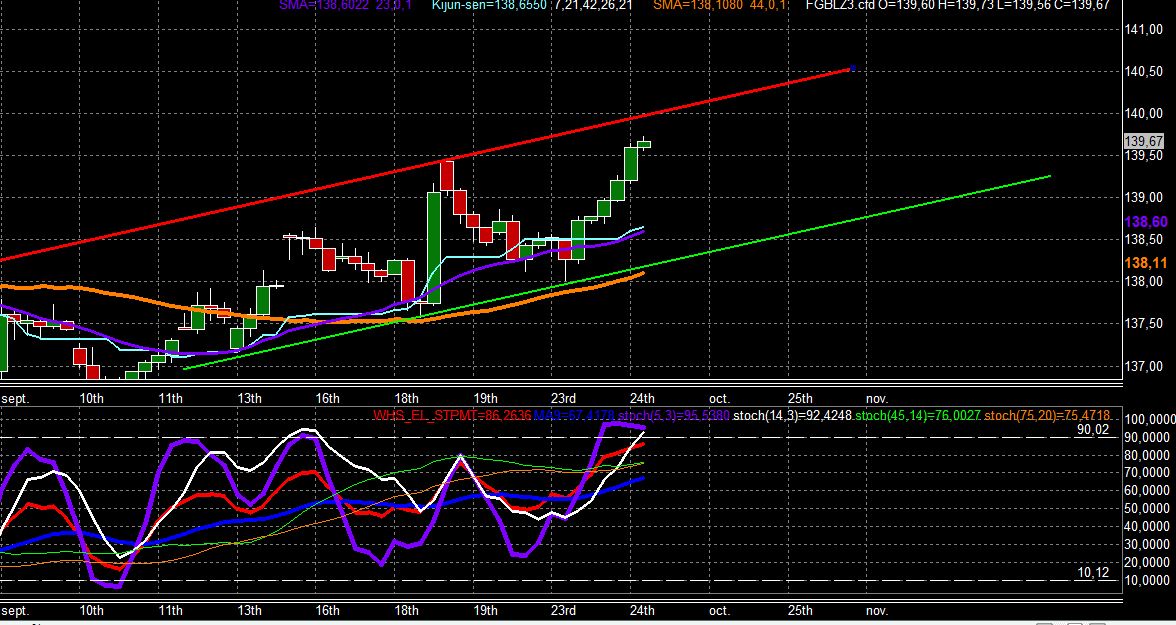Click 'oct.' on the price chart time axis
The image size is (1176, 625).
pyautogui.click(x=719, y=398)
